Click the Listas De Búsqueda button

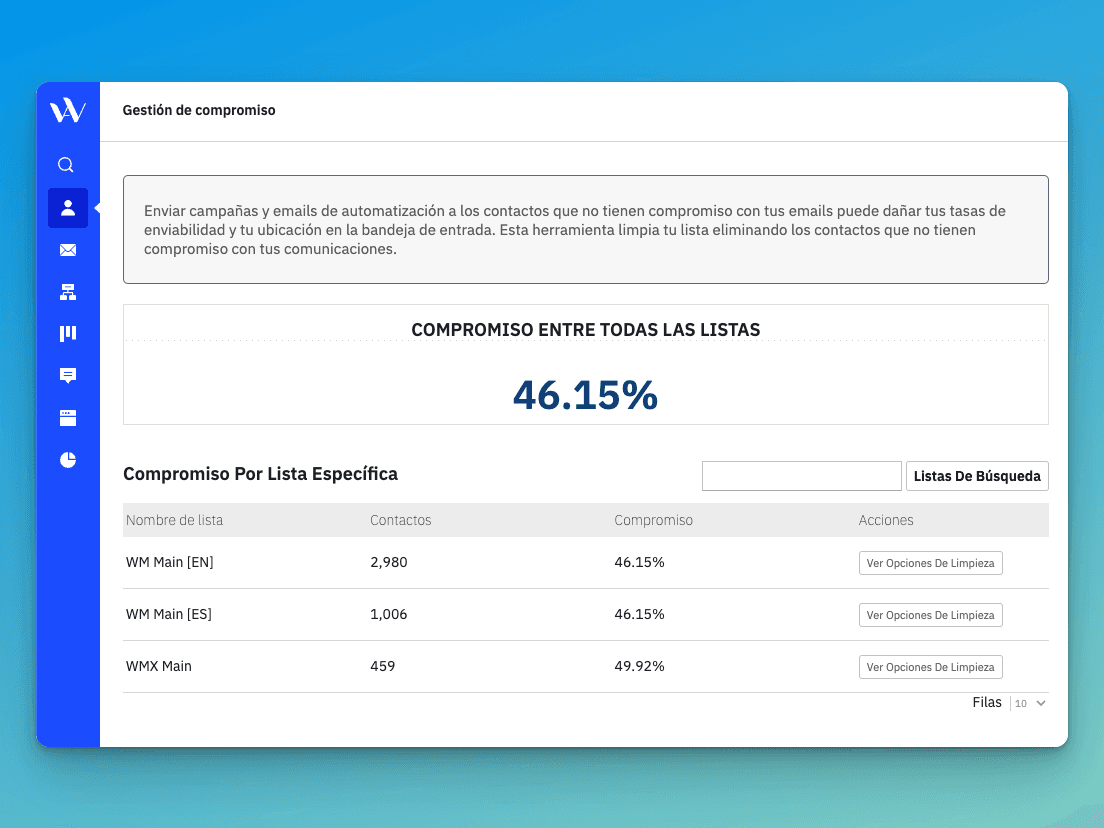click(977, 476)
